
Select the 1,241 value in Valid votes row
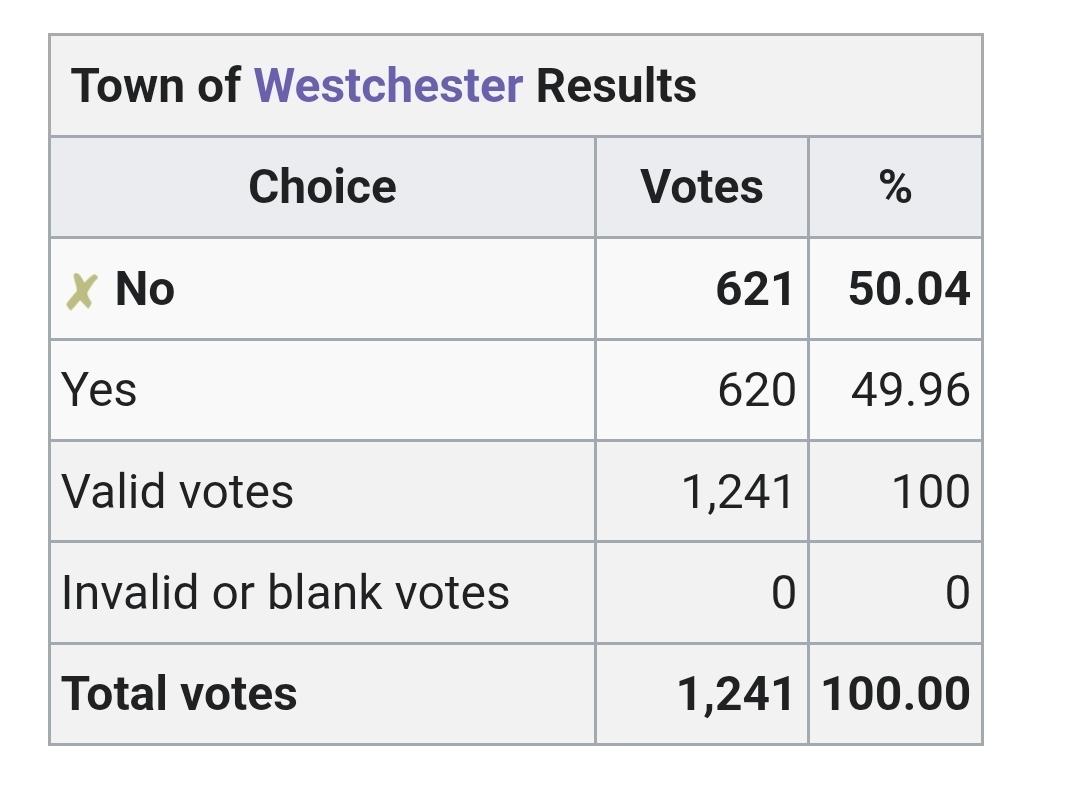coord(738,492)
